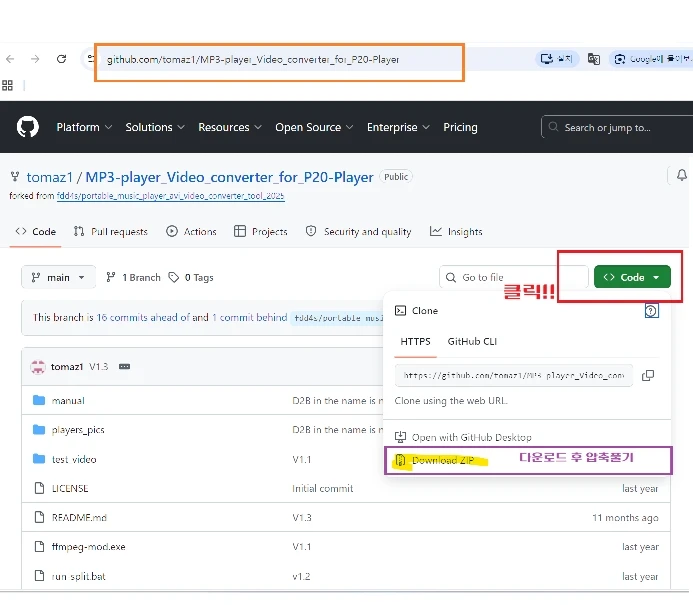Open the apps grid icon in bookmarks bar

point(8,85)
